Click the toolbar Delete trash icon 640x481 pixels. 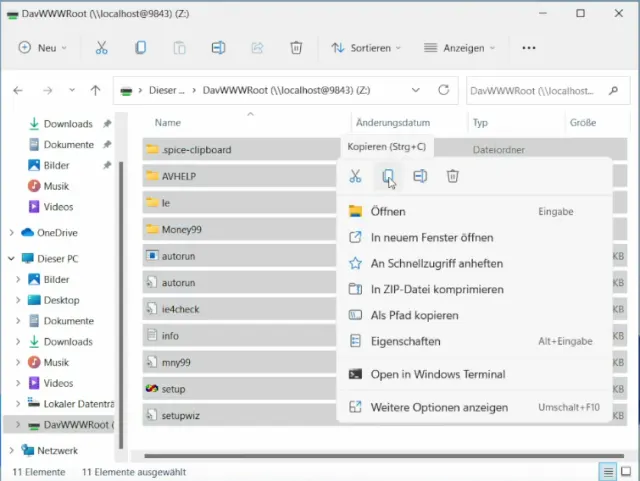tap(296, 47)
